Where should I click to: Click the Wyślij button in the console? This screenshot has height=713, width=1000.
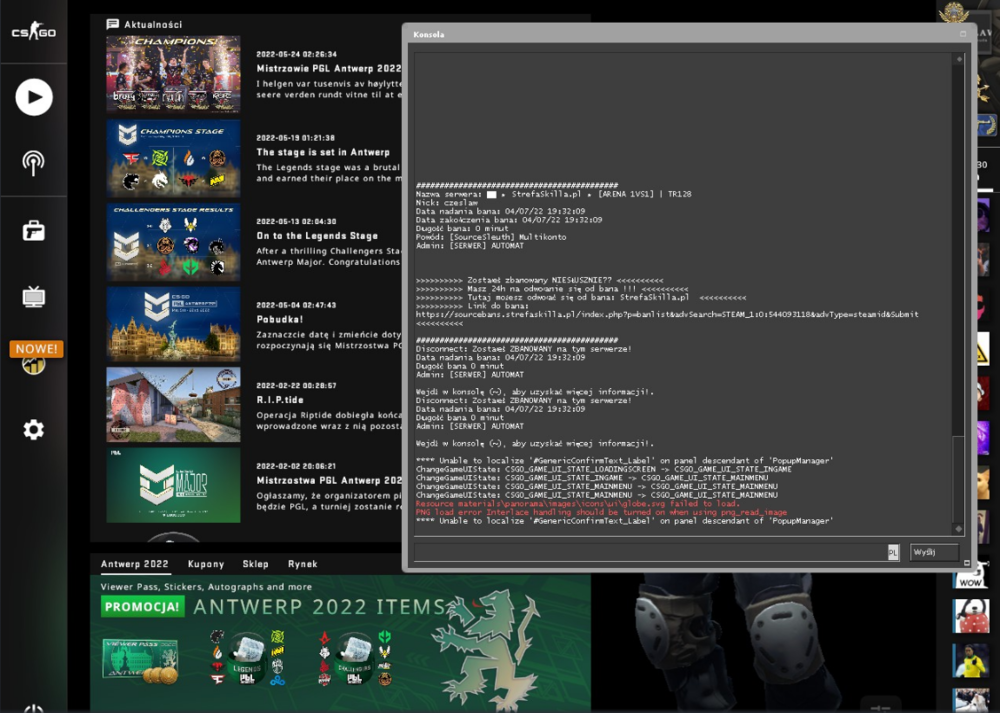click(934, 552)
